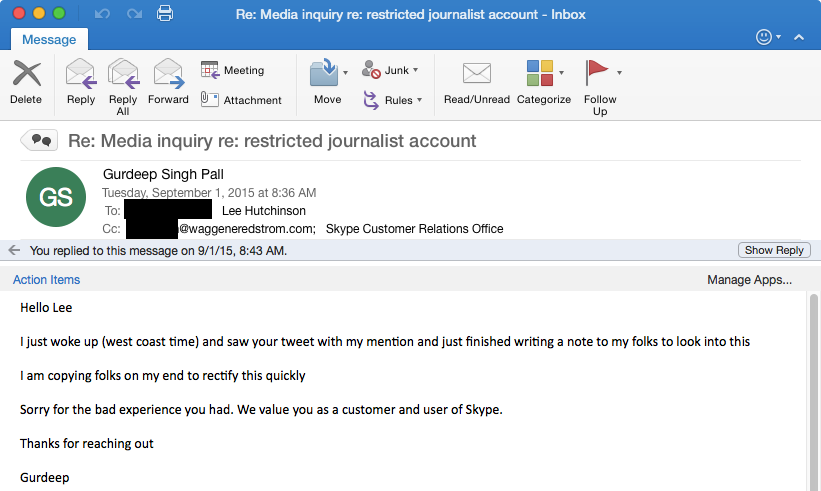
Task: Expand the Junk dropdown arrow
Action: pos(416,70)
